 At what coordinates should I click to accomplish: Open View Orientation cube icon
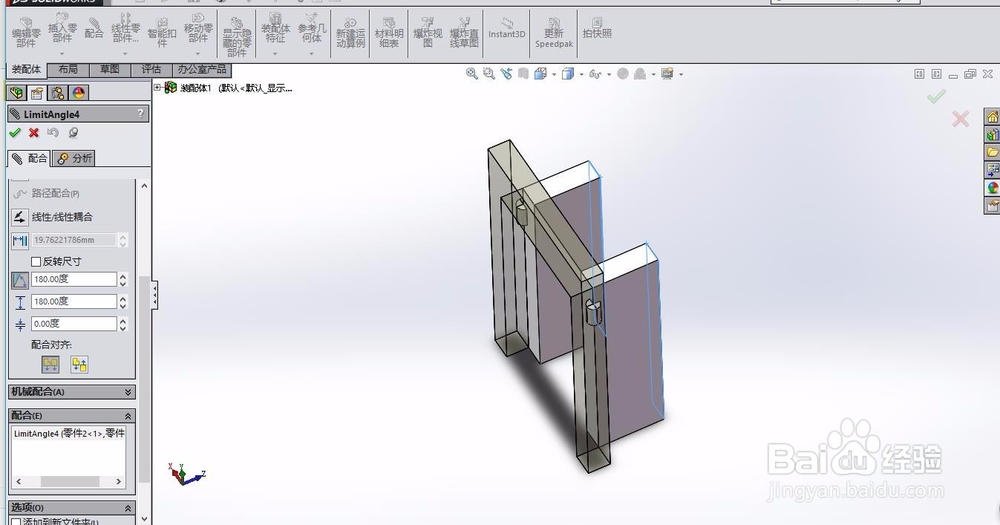pos(540,74)
